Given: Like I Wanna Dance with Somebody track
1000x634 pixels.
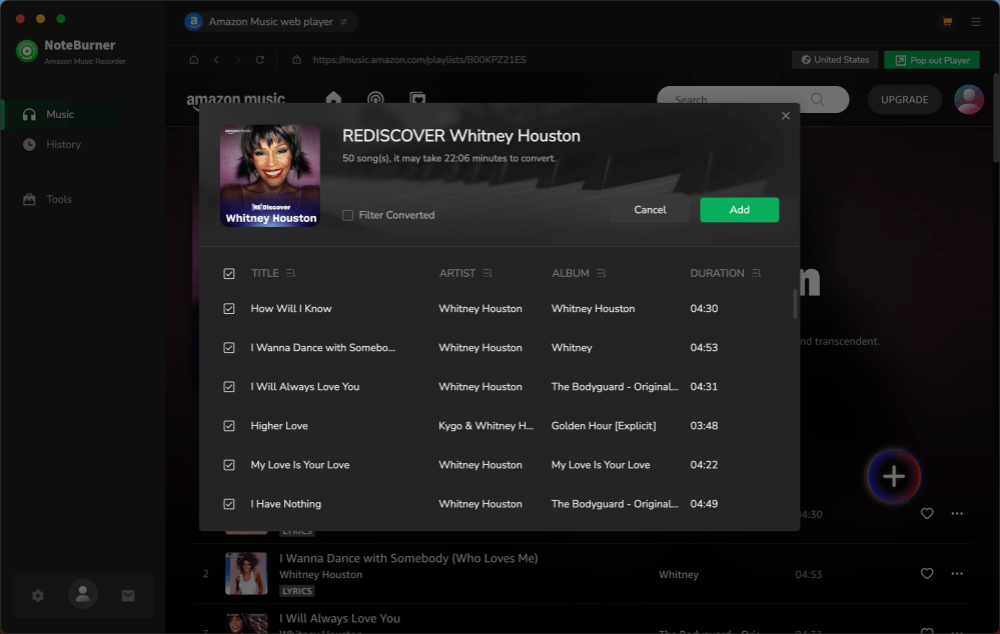Looking at the screenshot, I should 927,573.
